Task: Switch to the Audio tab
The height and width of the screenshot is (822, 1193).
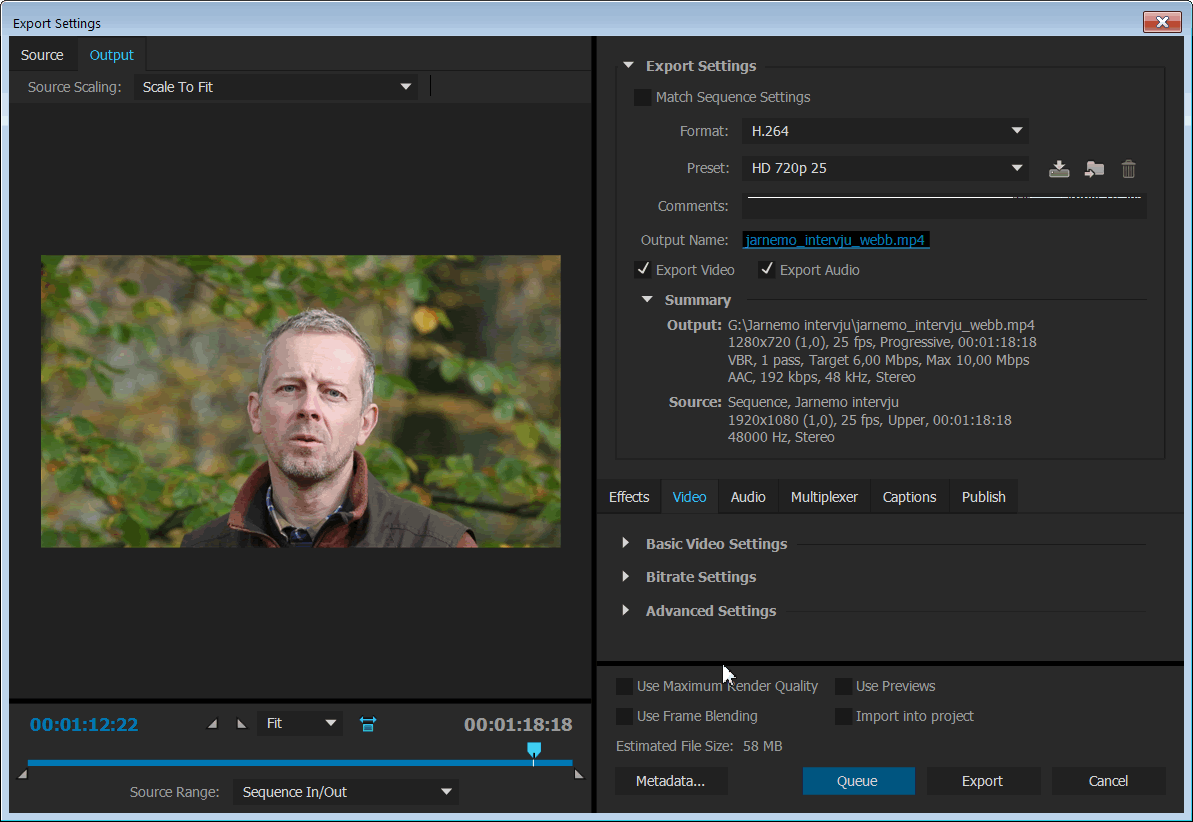Action: pyautogui.click(x=748, y=497)
